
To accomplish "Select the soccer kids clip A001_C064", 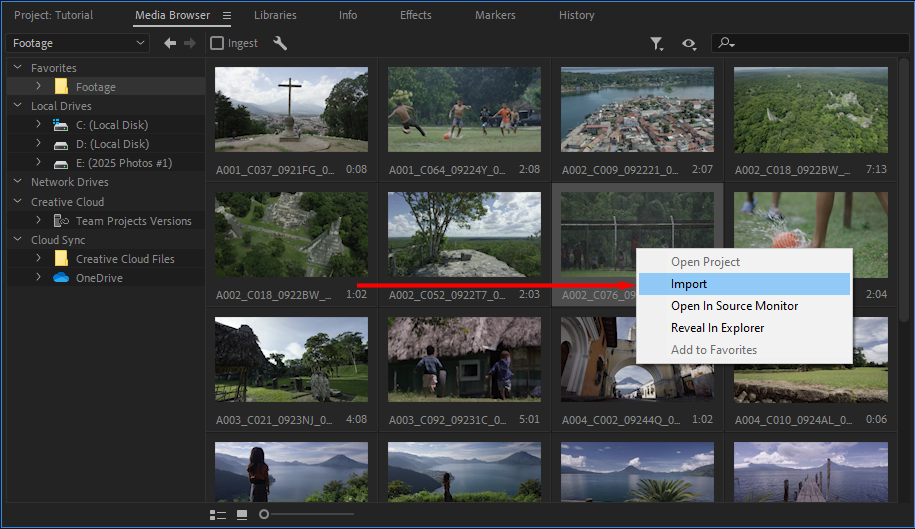I will pyautogui.click(x=464, y=110).
